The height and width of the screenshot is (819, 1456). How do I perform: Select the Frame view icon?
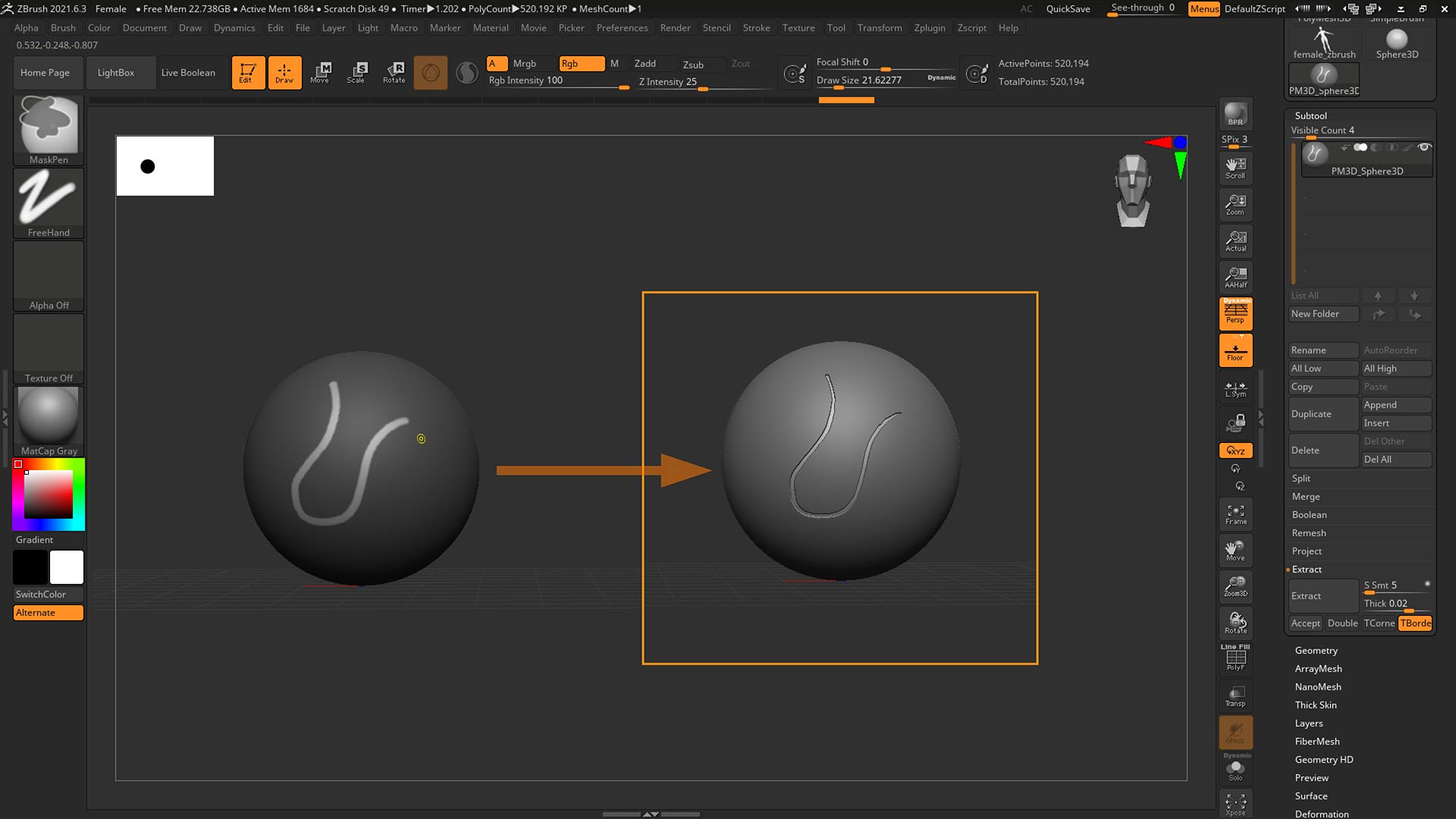pos(1235,513)
